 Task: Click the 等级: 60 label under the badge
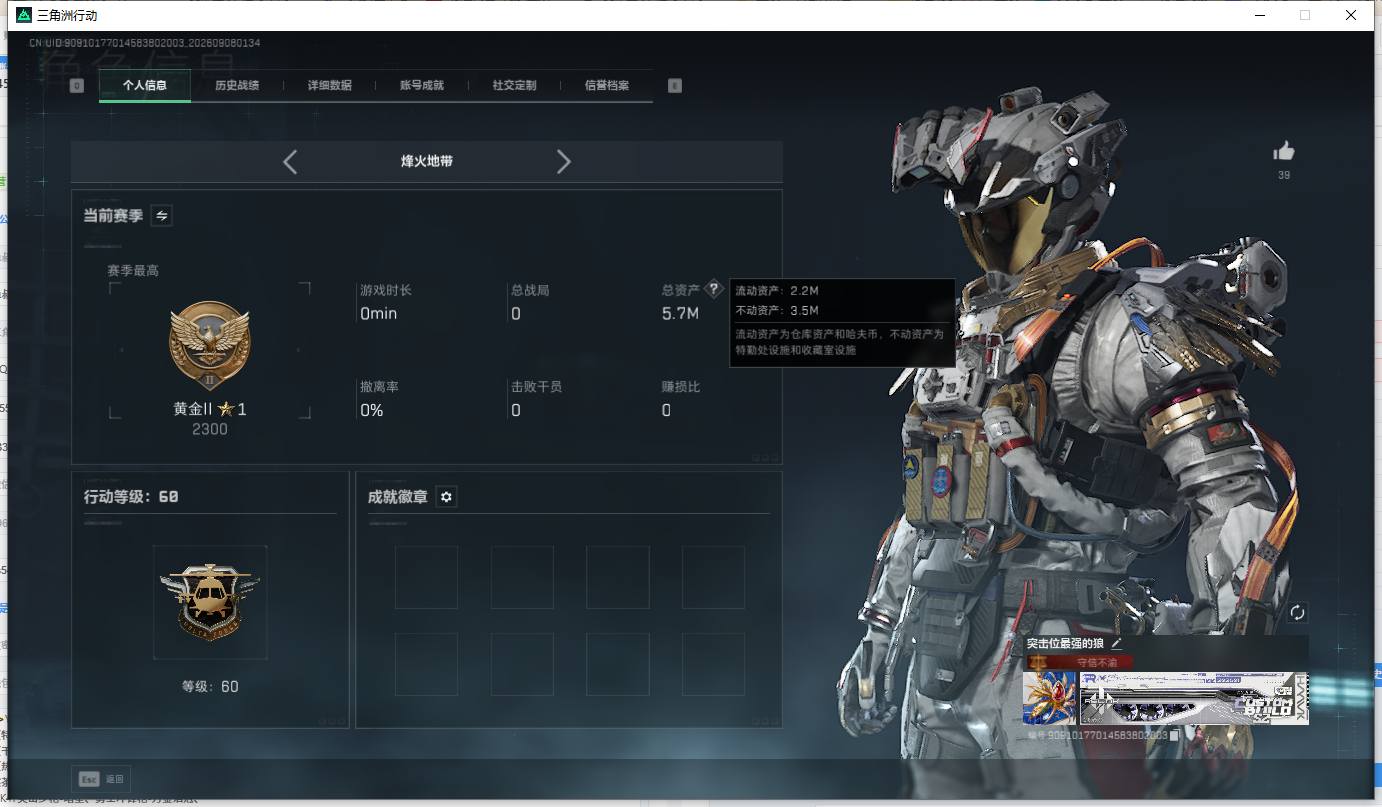210,687
